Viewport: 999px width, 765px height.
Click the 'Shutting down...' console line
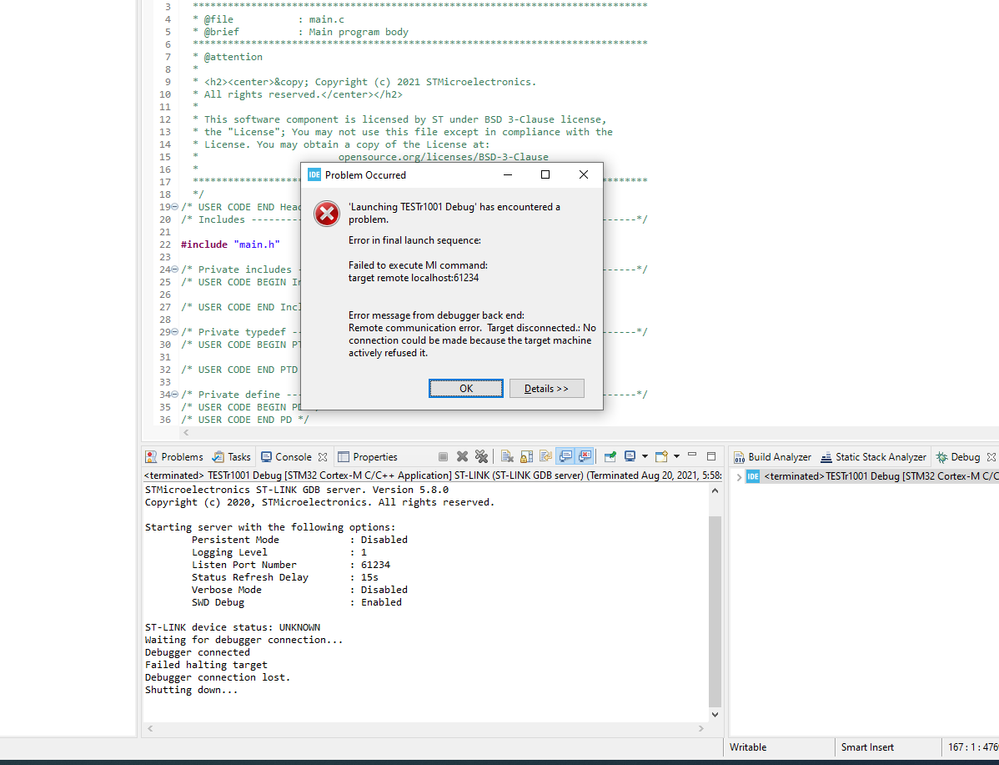pyautogui.click(x=191, y=690)
